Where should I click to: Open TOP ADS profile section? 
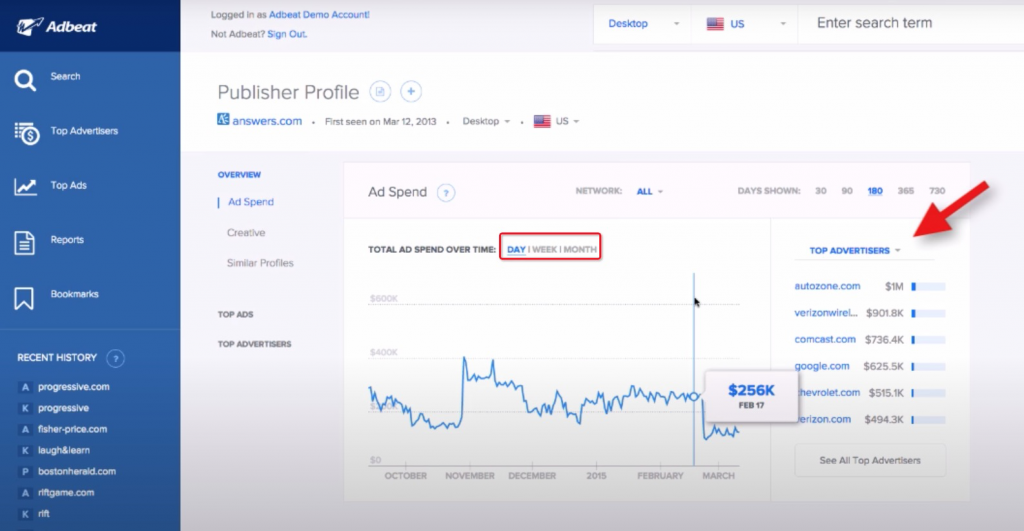(x=235, y=315)
